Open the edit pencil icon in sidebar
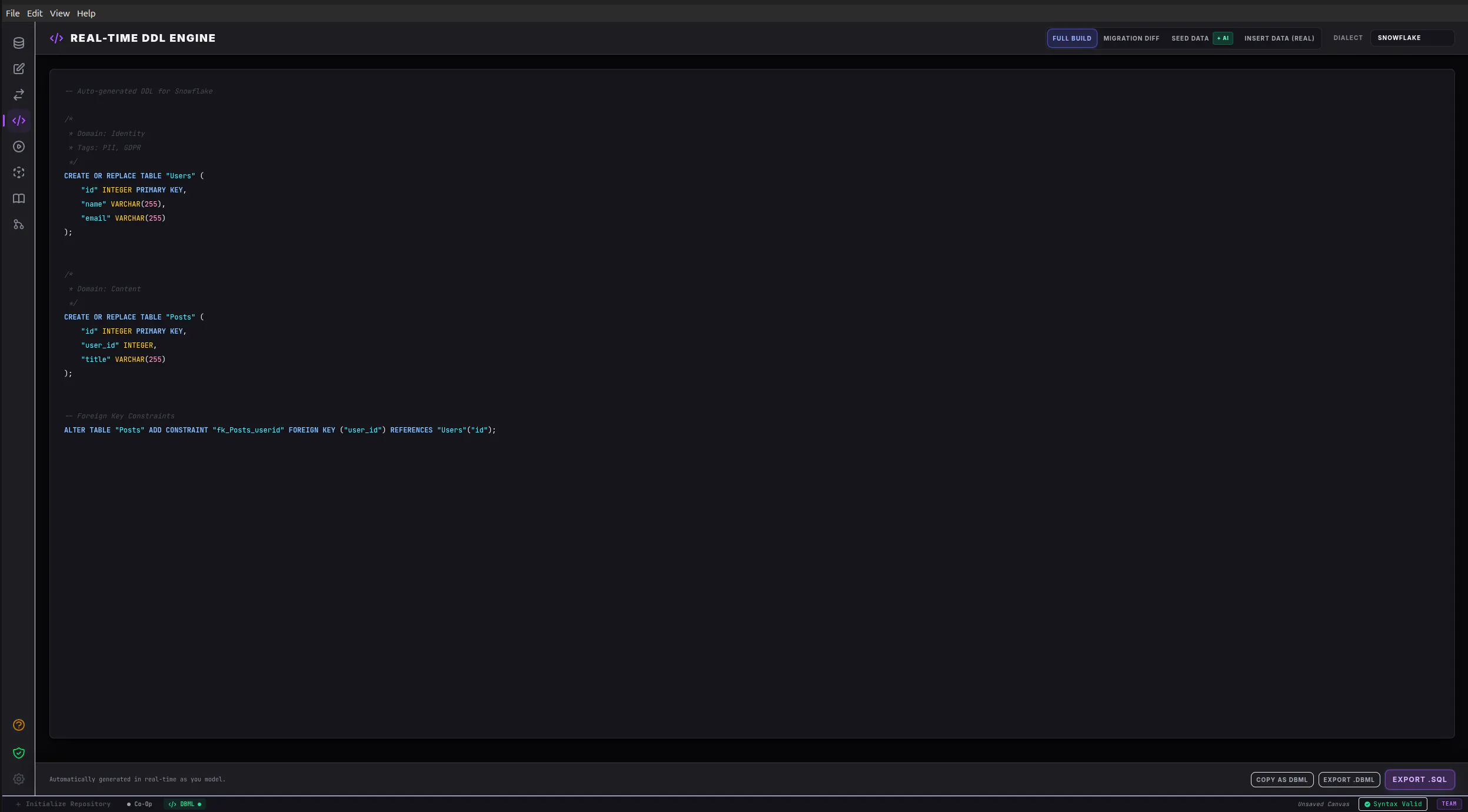 (x=19, y=69)
